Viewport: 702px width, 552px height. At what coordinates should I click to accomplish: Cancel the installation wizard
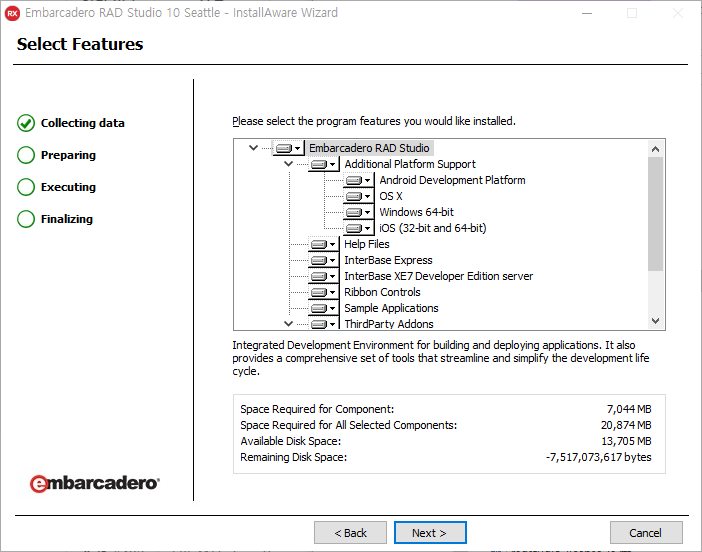point(646,533)
